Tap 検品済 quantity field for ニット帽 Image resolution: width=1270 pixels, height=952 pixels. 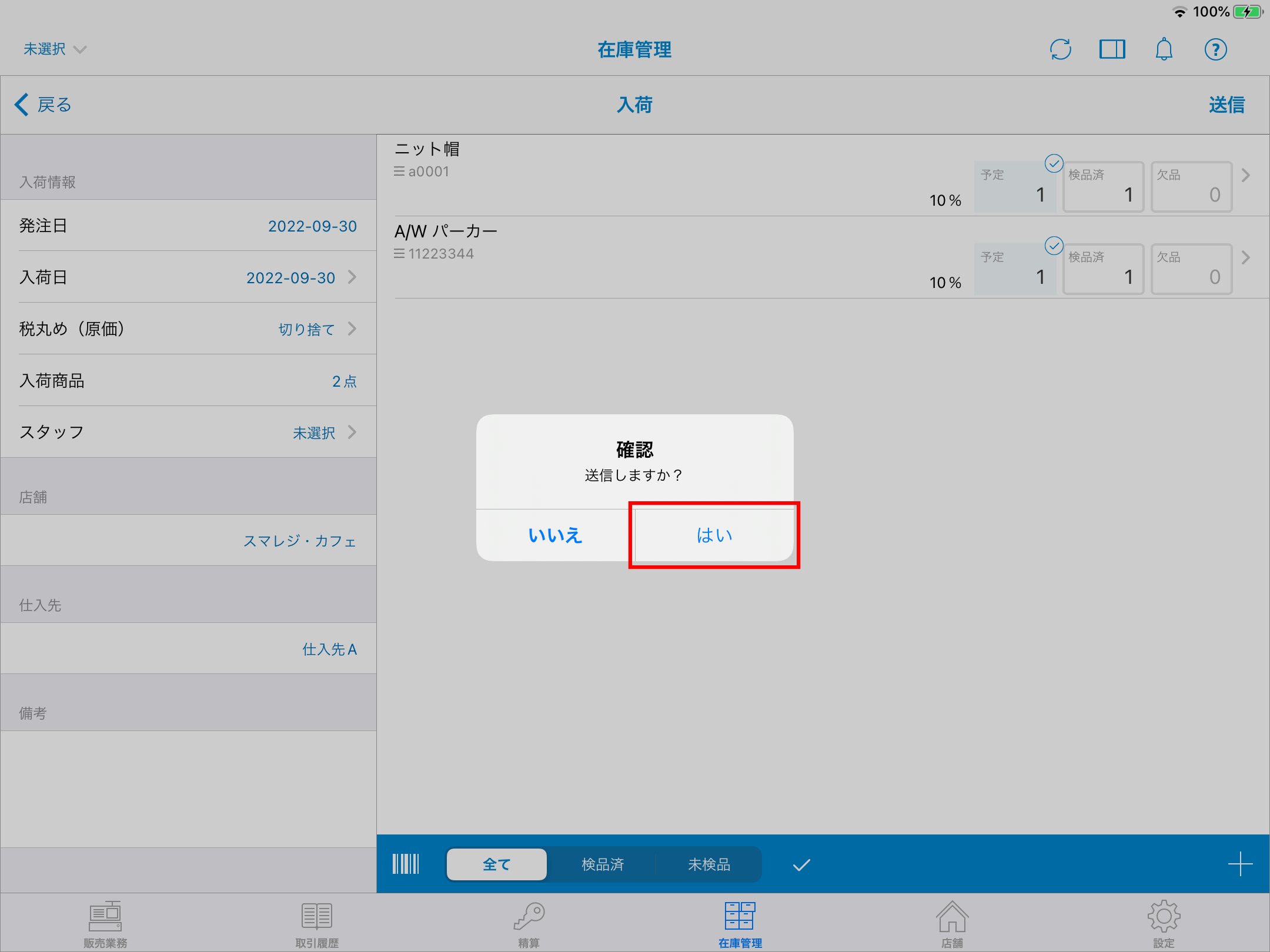tap(1103, 187)
